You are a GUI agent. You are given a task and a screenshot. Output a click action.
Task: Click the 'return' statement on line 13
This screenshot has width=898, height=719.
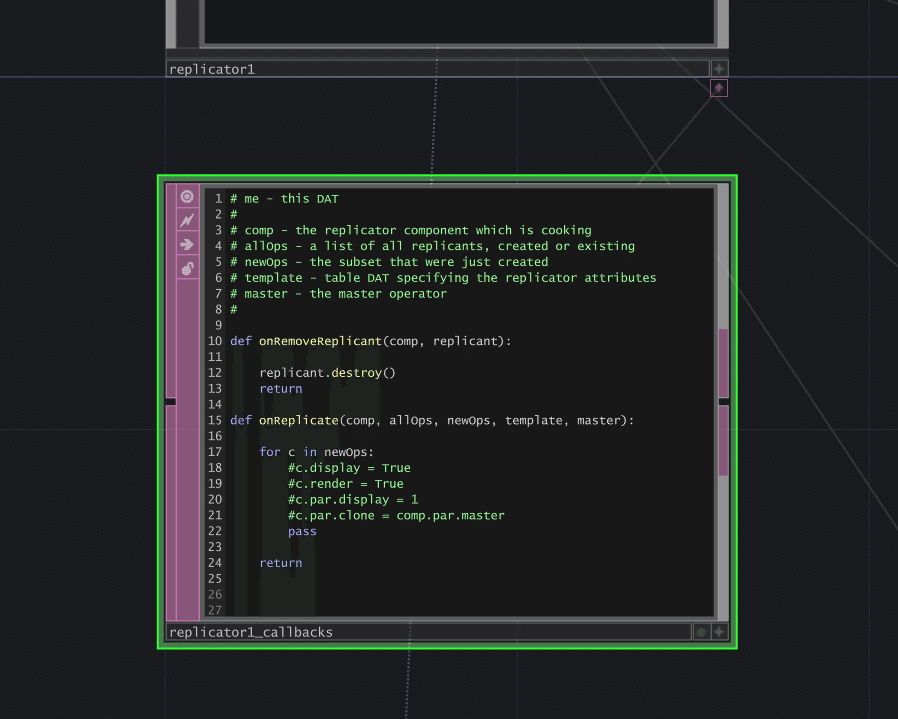tap(281, 389)
